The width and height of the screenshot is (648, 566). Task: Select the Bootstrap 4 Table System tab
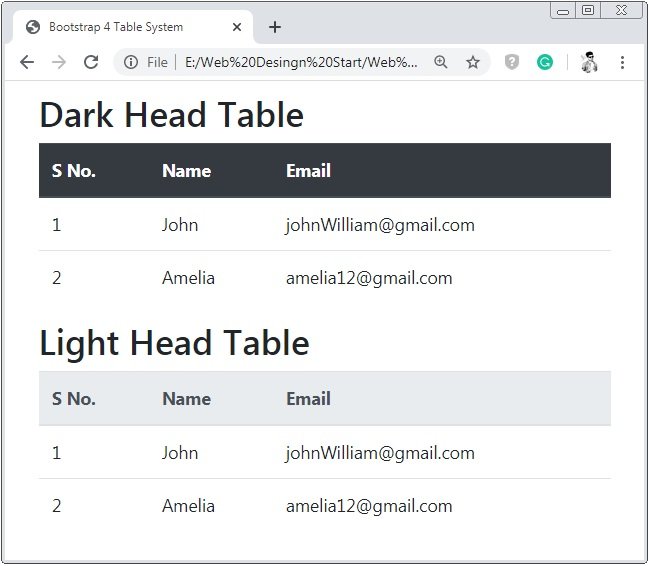[x=132, y=27]
